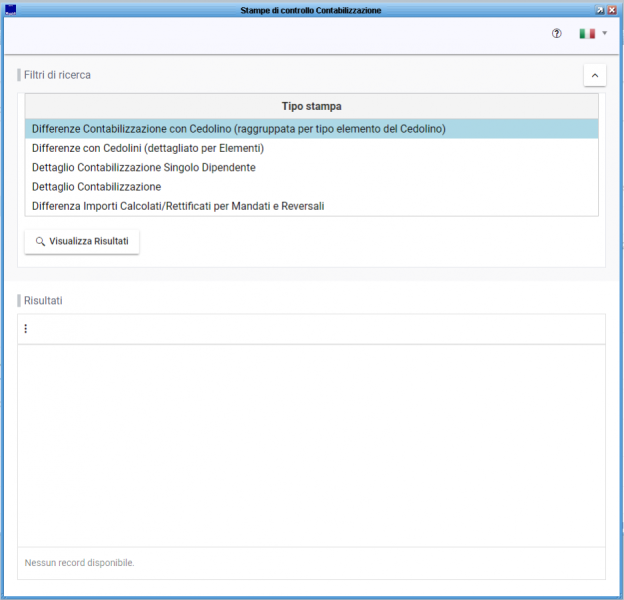Close the Stampe di controllo window
The height and width of the screenshot is (600, 624).
(612, 10)
